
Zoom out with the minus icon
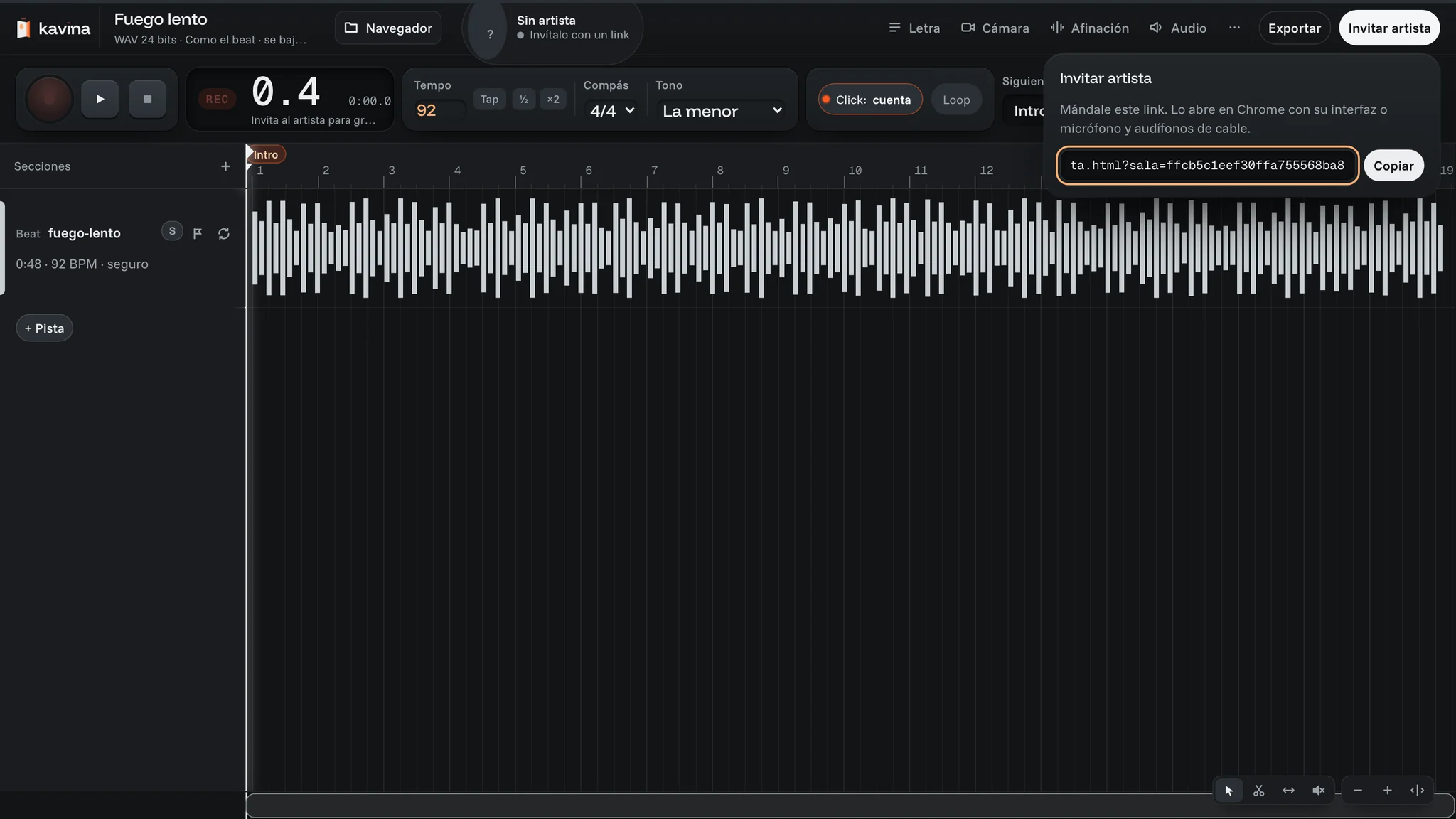1358,791
